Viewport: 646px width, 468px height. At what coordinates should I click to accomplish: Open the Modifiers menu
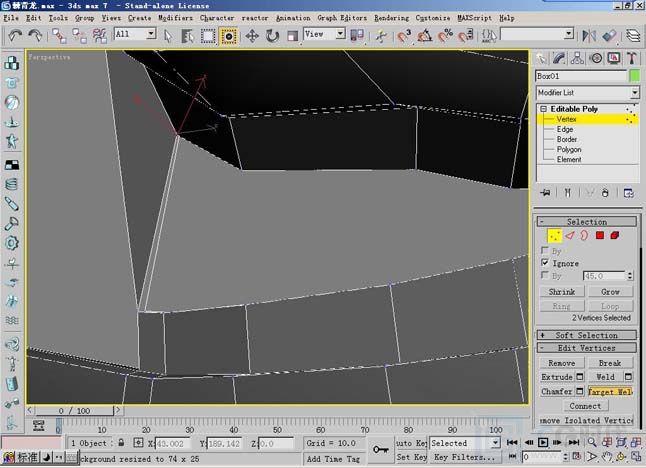(175, 18)
